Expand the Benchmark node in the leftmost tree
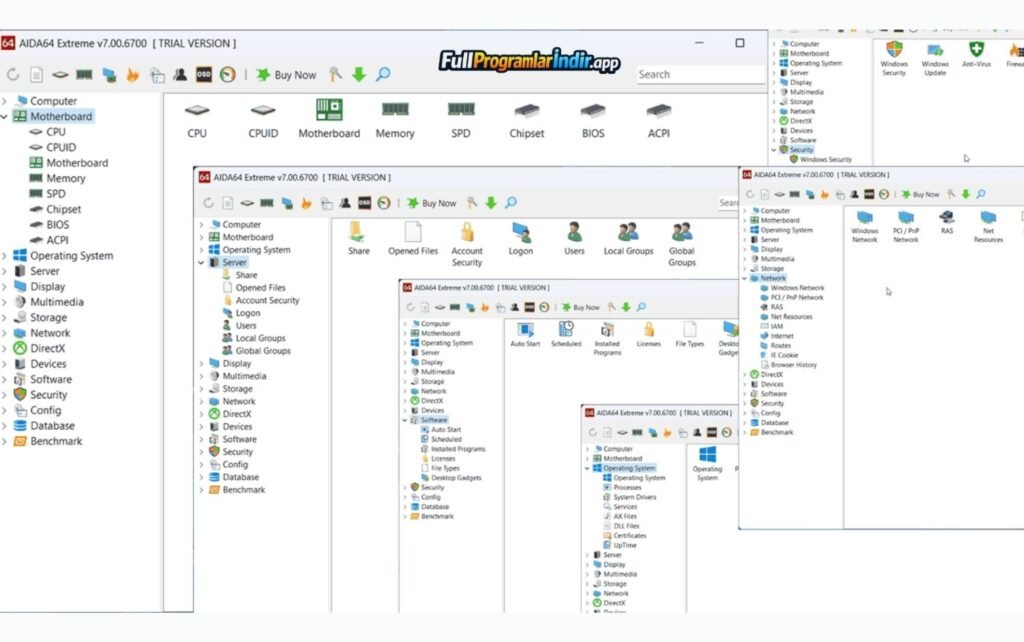Viewport: 1024px width, 642px height. (5, 441)
